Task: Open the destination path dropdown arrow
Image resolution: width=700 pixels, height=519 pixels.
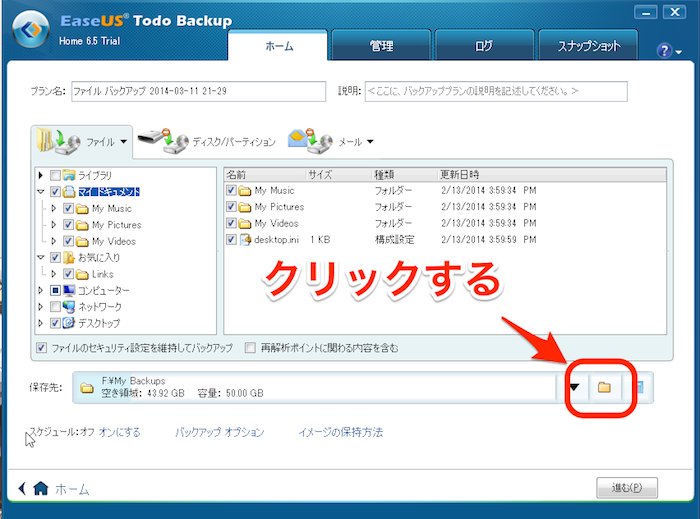Action: pyautogui.click(x=574, y=387)
